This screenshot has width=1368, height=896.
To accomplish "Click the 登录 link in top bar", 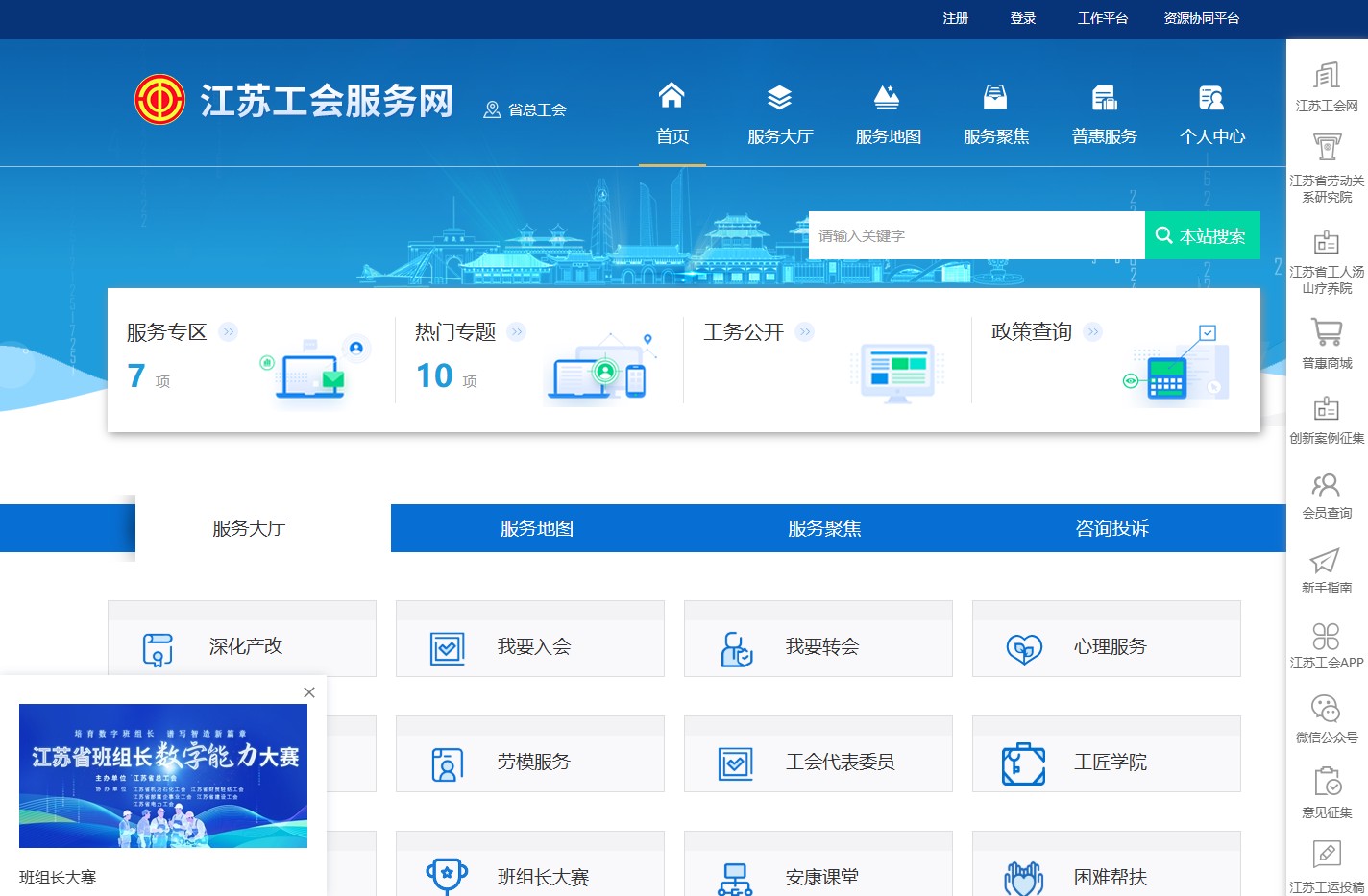I will [1023, 18].
